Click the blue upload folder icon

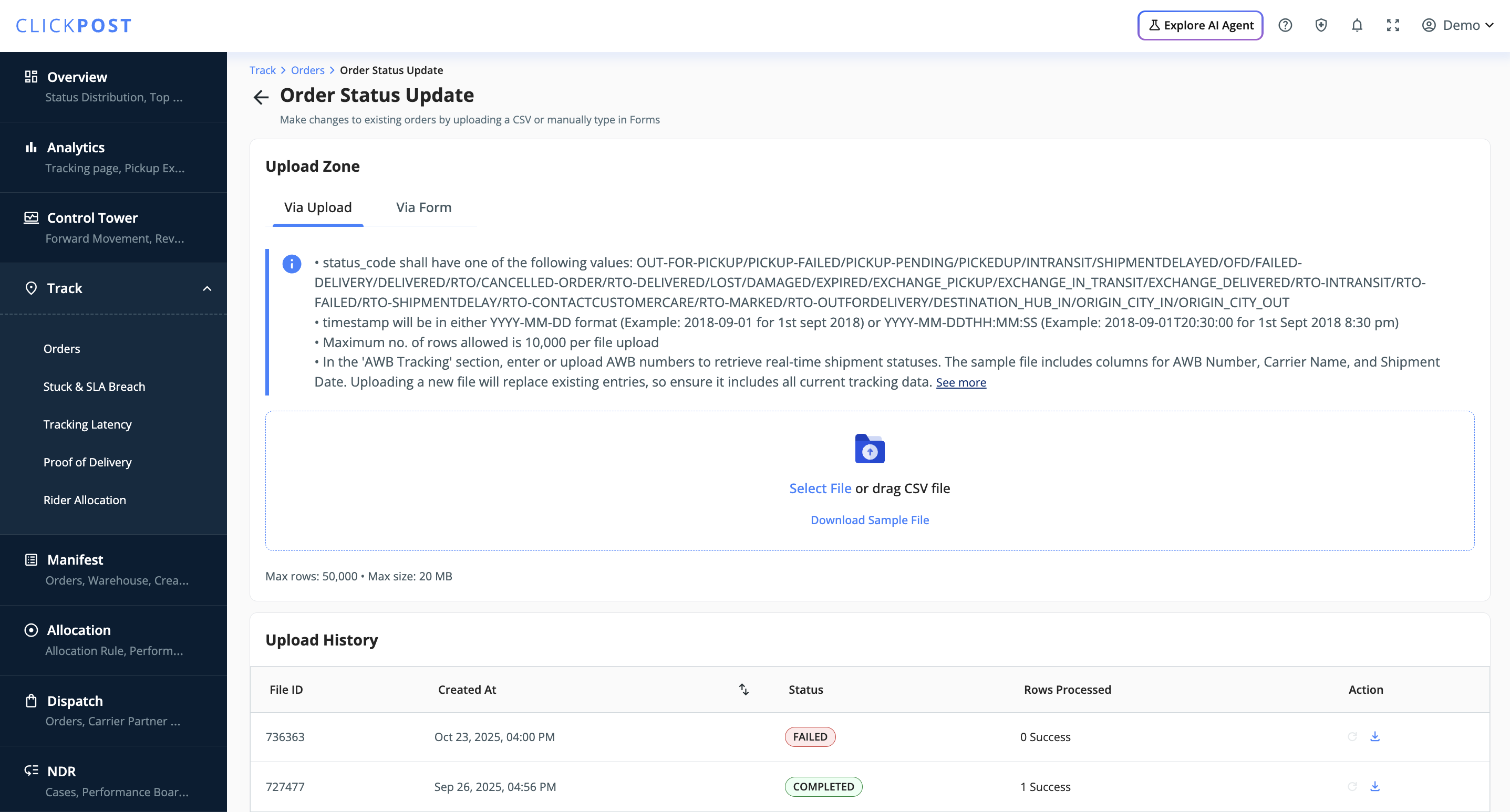click(870, 449)
